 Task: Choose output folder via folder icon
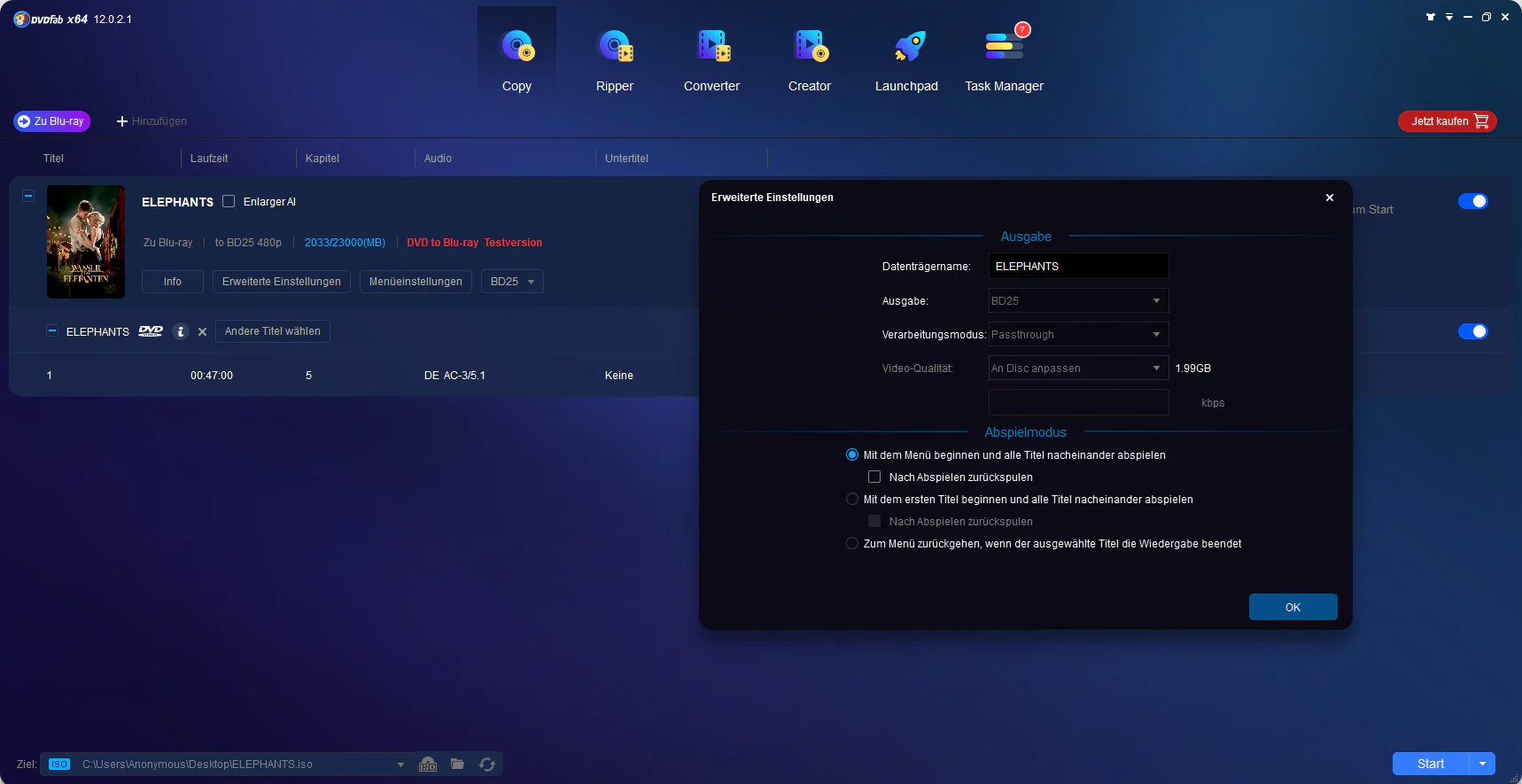click(x=457, y=764)
